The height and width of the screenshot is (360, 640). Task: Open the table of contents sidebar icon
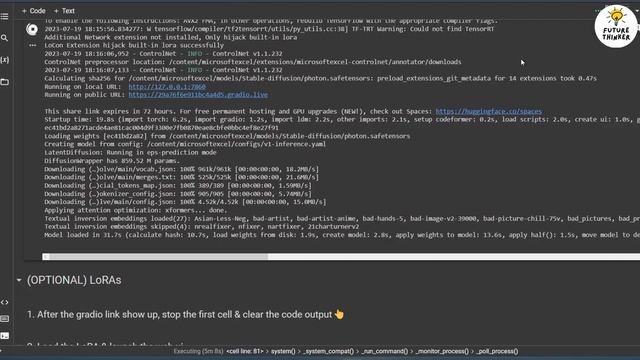tap(4, 17)
